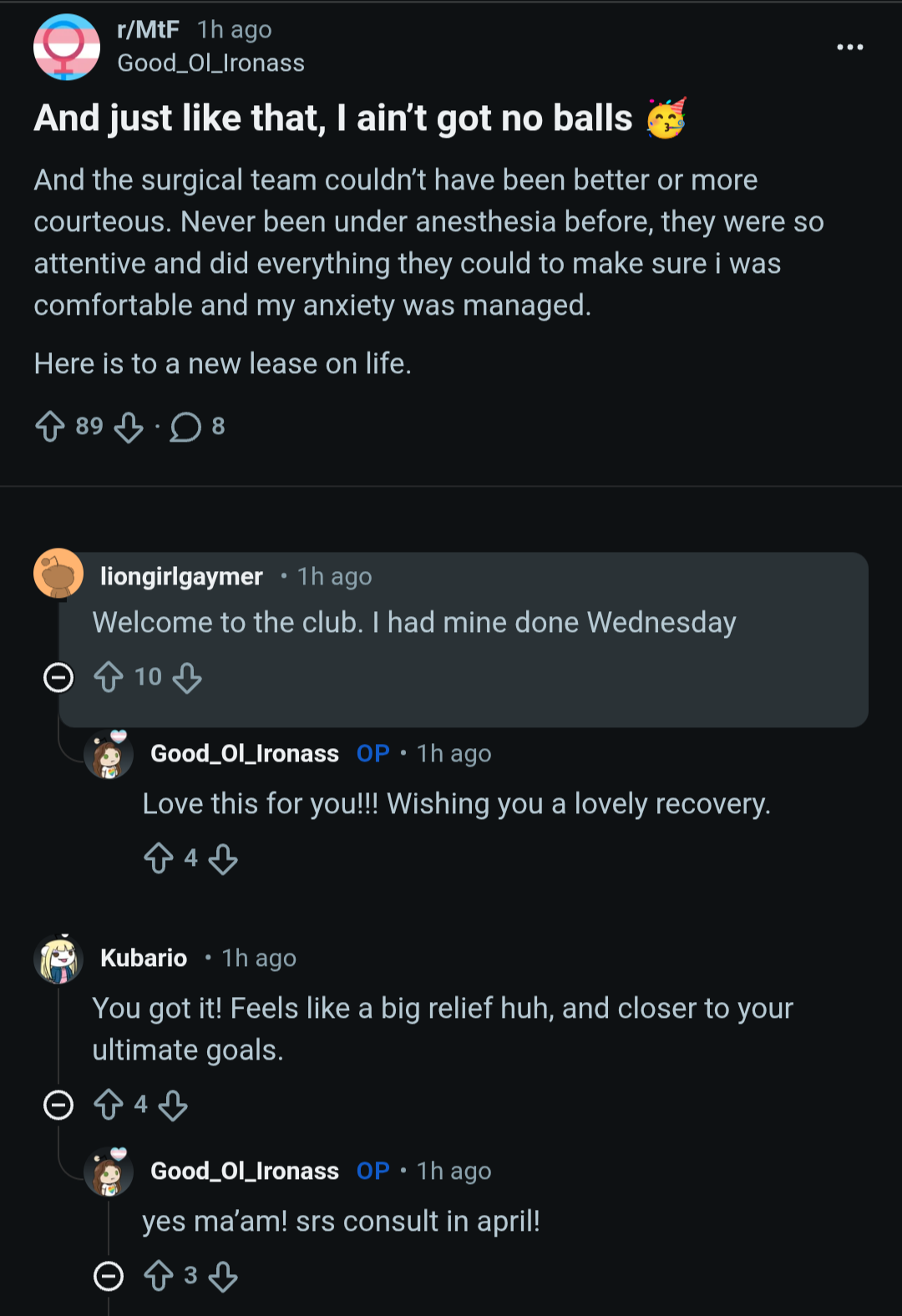Open the r/MtF subreddit link

(x=149, y=30)
